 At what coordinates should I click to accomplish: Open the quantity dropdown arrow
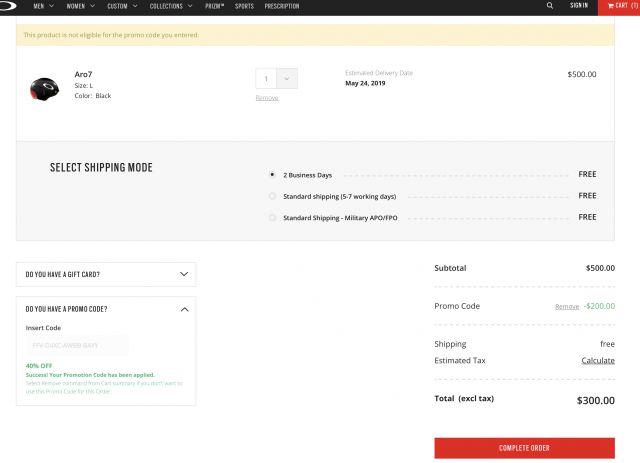[287, 78]
